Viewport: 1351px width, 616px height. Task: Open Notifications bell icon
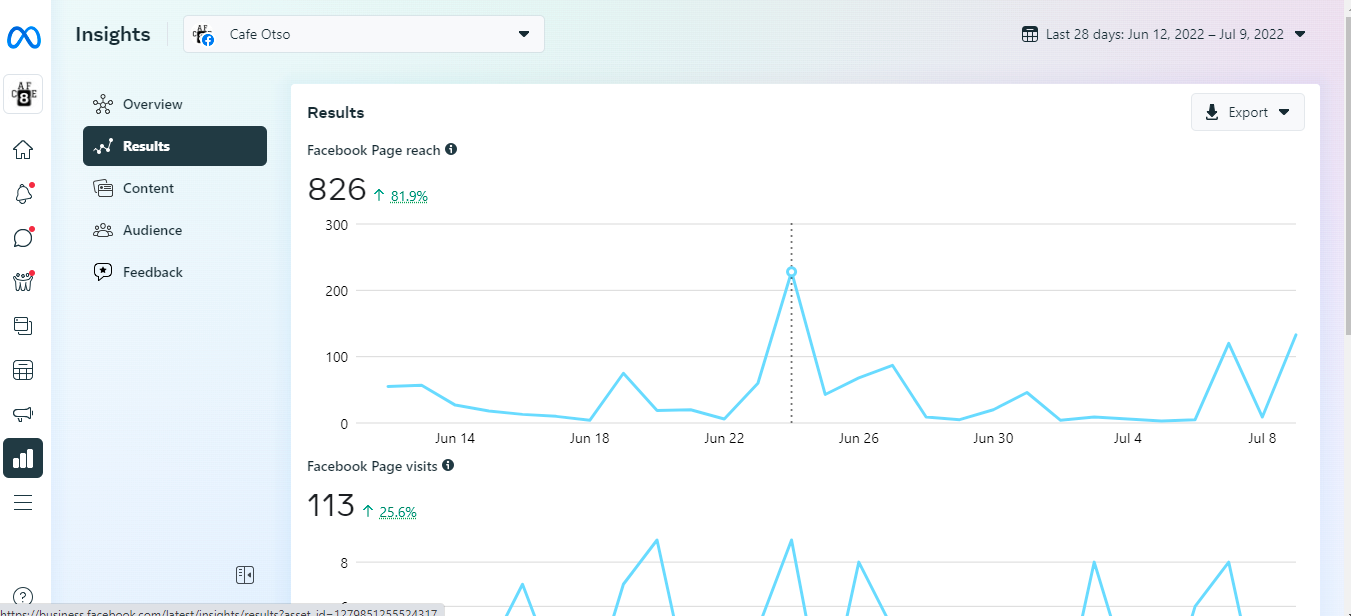[x=23, y=194]
